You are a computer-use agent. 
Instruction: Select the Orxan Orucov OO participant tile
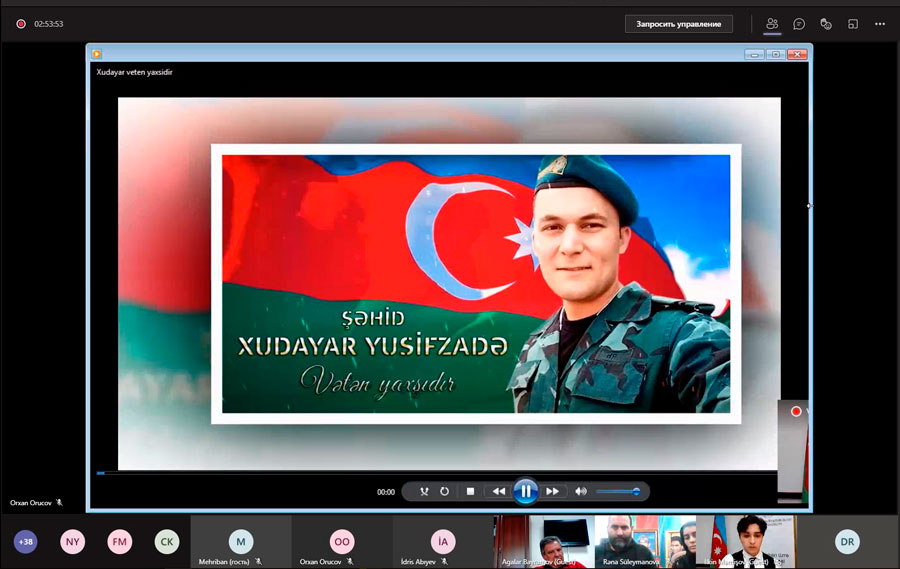click(342, 541)
